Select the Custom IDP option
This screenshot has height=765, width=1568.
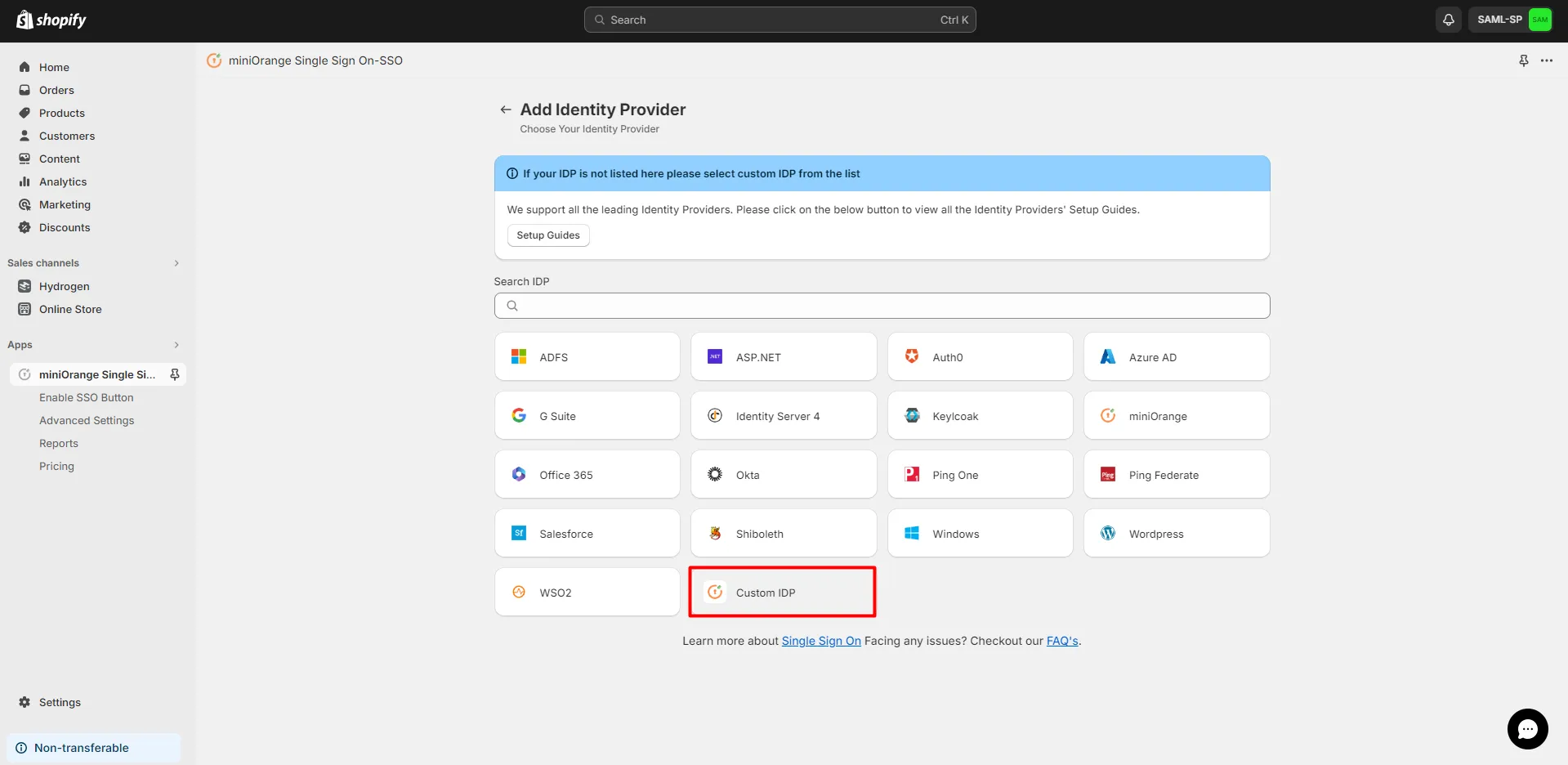coord(784,593)
